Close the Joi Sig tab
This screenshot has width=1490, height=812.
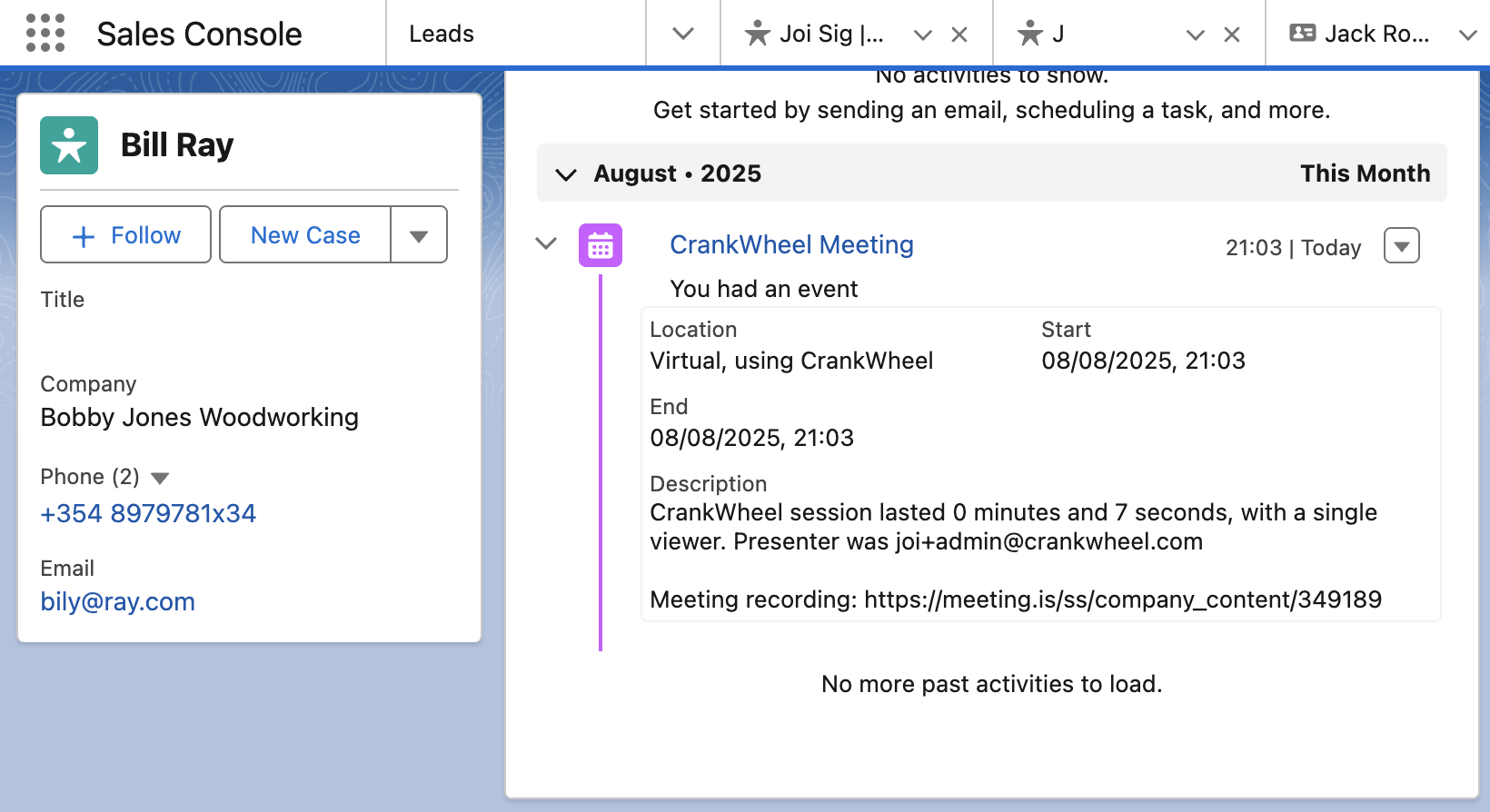point(959,35)
